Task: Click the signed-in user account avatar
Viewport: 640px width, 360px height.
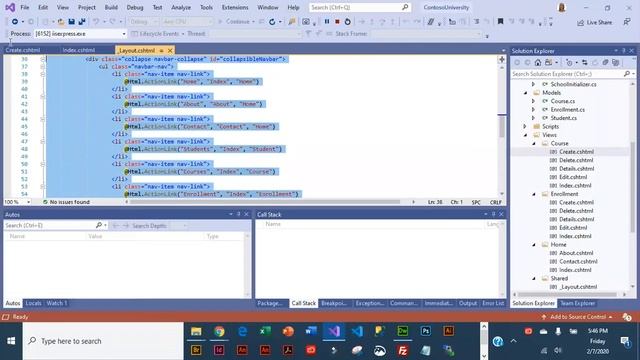Action: (x=562, y=7)
